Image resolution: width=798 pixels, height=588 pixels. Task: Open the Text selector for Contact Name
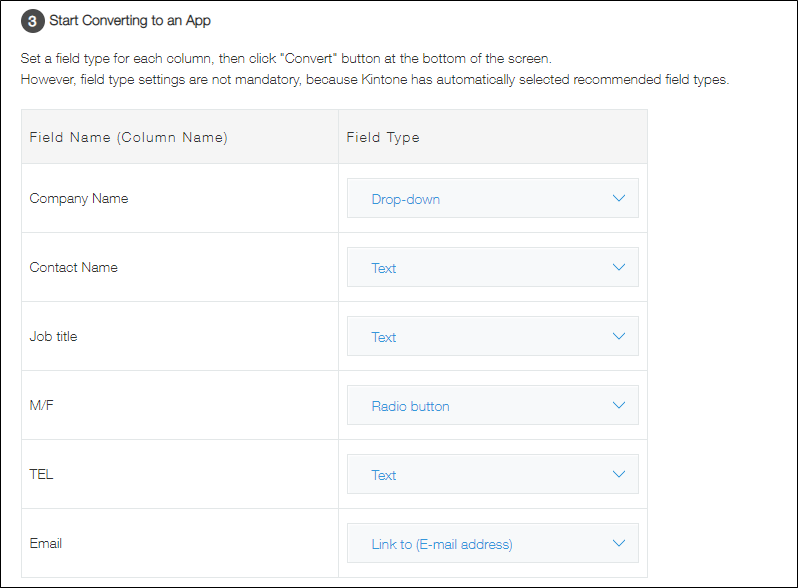[x=492, y=268]
